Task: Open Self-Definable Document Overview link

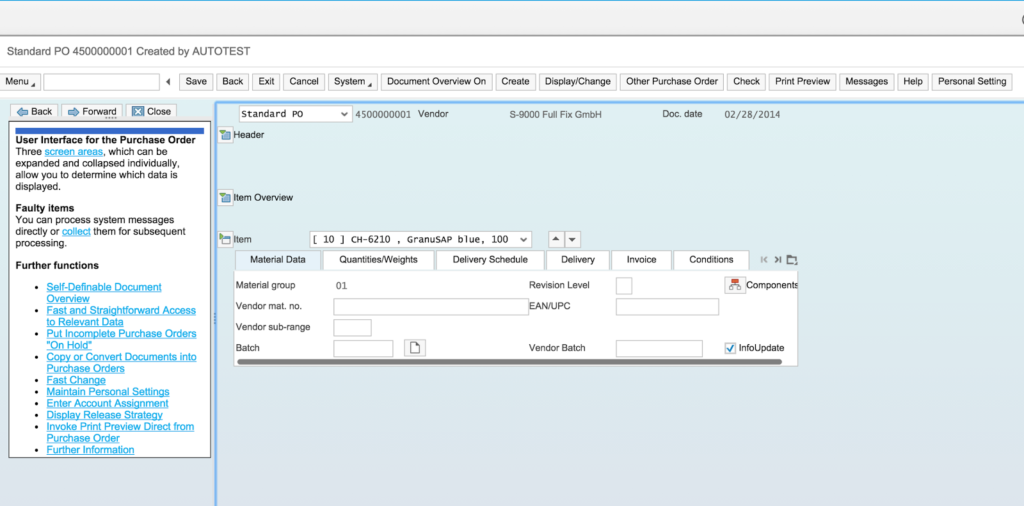Action: [104, 293]
